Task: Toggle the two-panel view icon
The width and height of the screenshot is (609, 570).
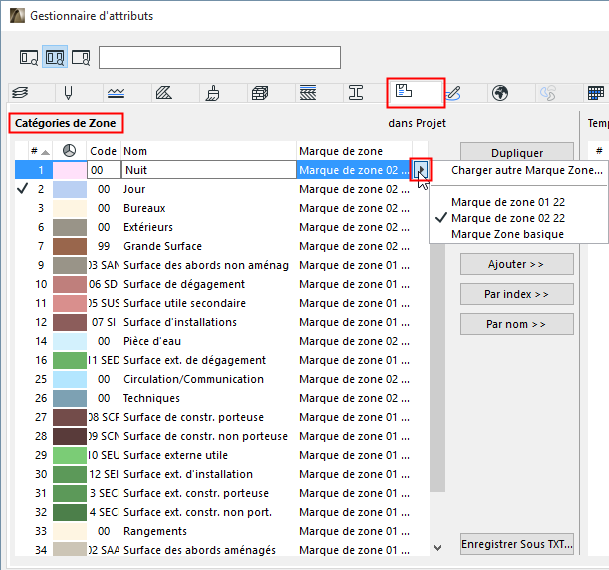Action: coord(55,57)
